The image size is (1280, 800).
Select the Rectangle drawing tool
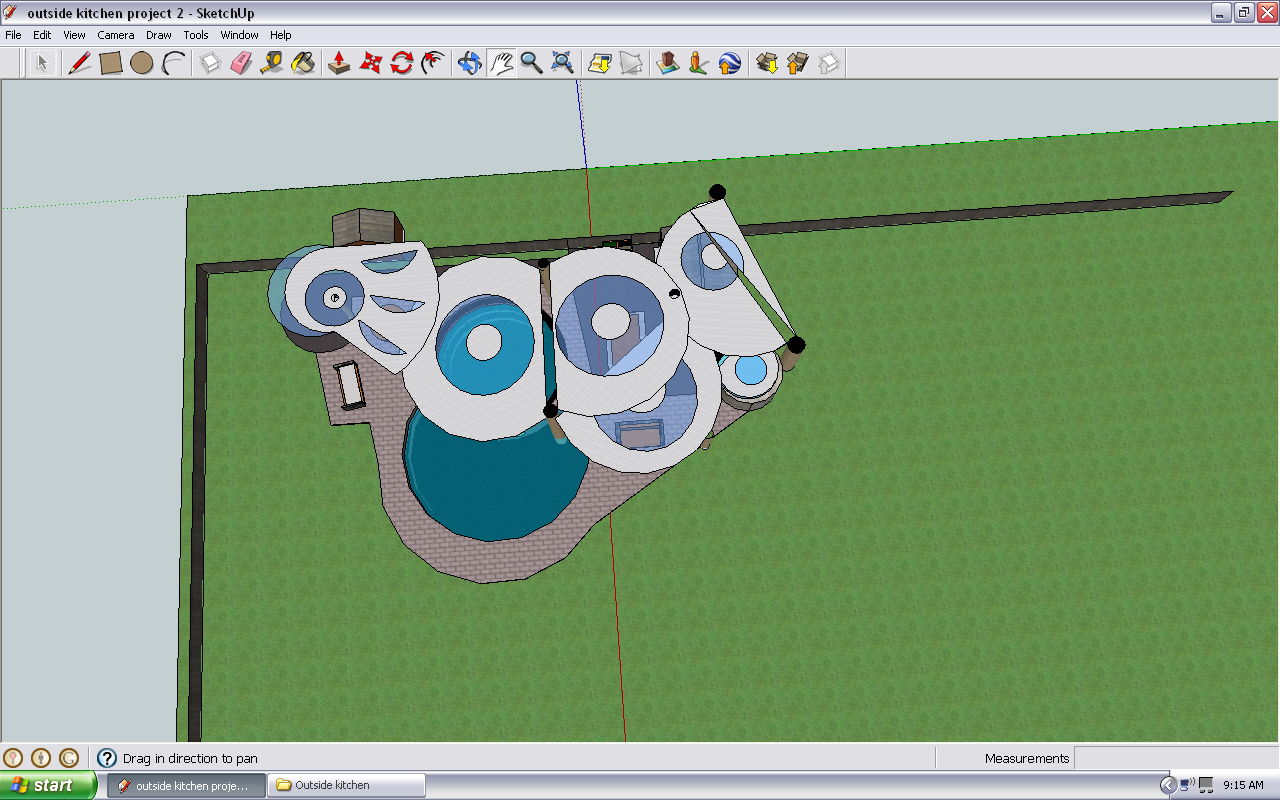(x=110, y=63)
